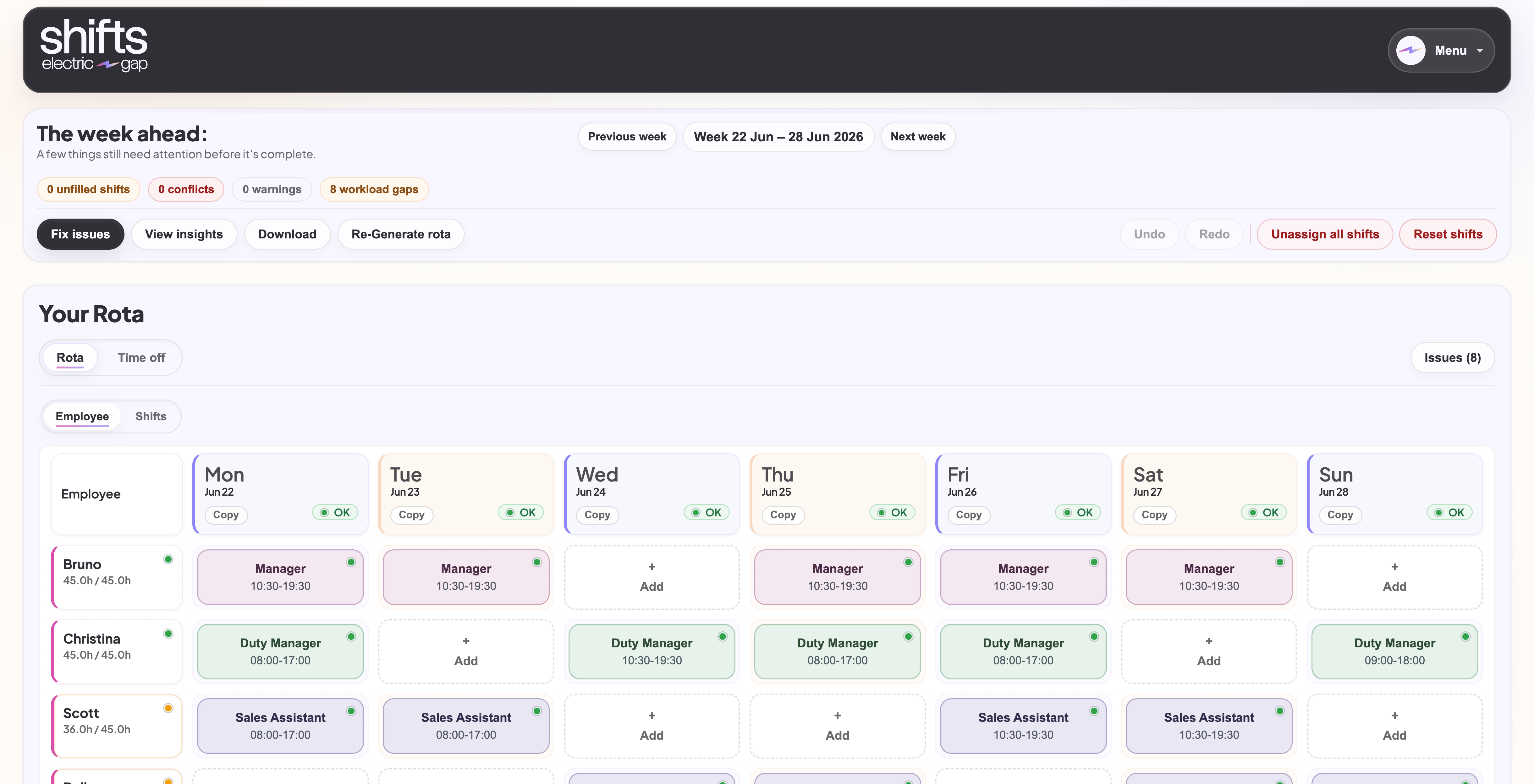Click the Undo button
Viewport: 1534px width, 784px height.
(1149, 234)
